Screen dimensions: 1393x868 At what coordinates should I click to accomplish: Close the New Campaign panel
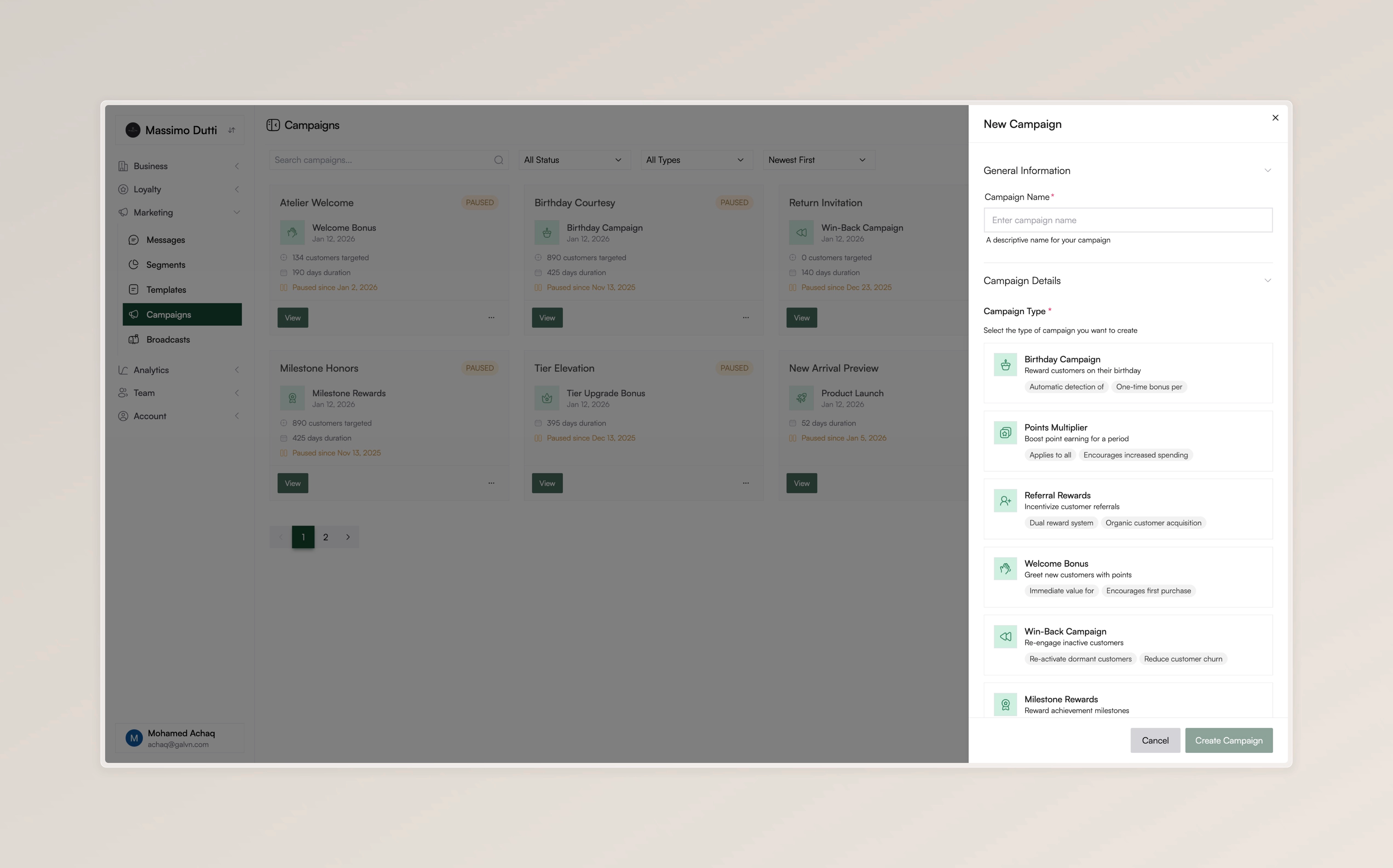point(1275,118)
